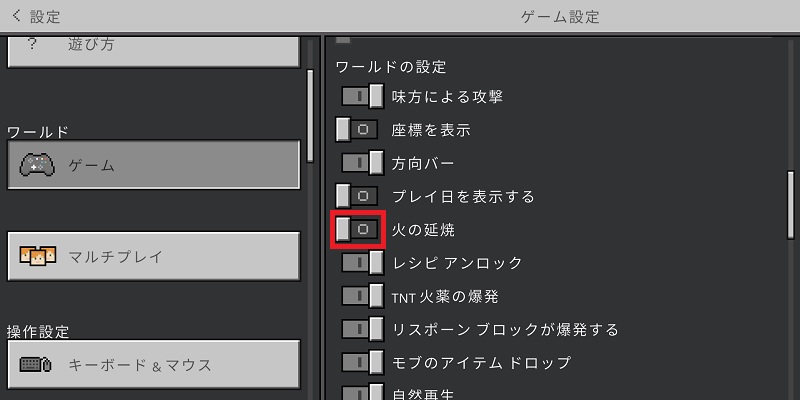Click the 味方による攻撃 label
The width and height of the screenshot is (800, 400).
[447, 96]
